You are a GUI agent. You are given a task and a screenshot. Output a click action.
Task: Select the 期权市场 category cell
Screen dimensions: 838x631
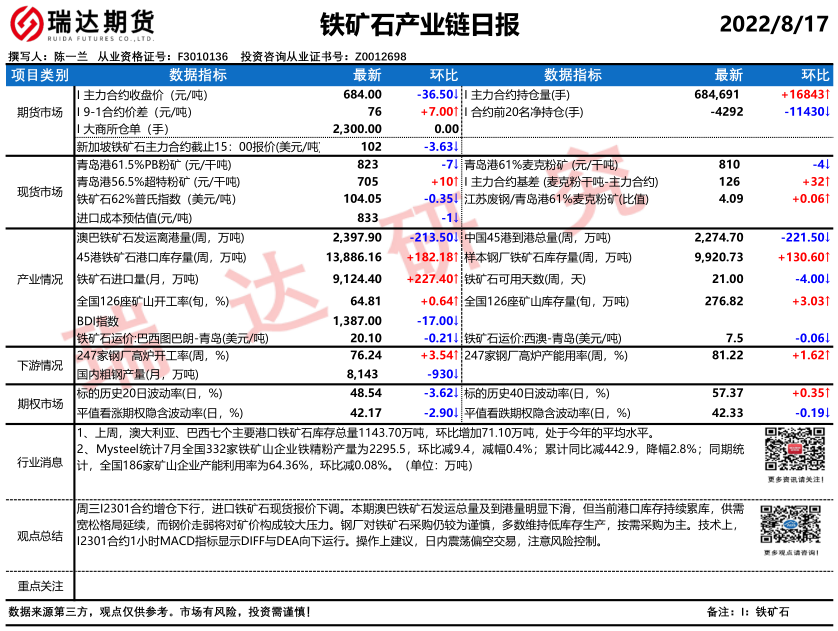point(40,402)
